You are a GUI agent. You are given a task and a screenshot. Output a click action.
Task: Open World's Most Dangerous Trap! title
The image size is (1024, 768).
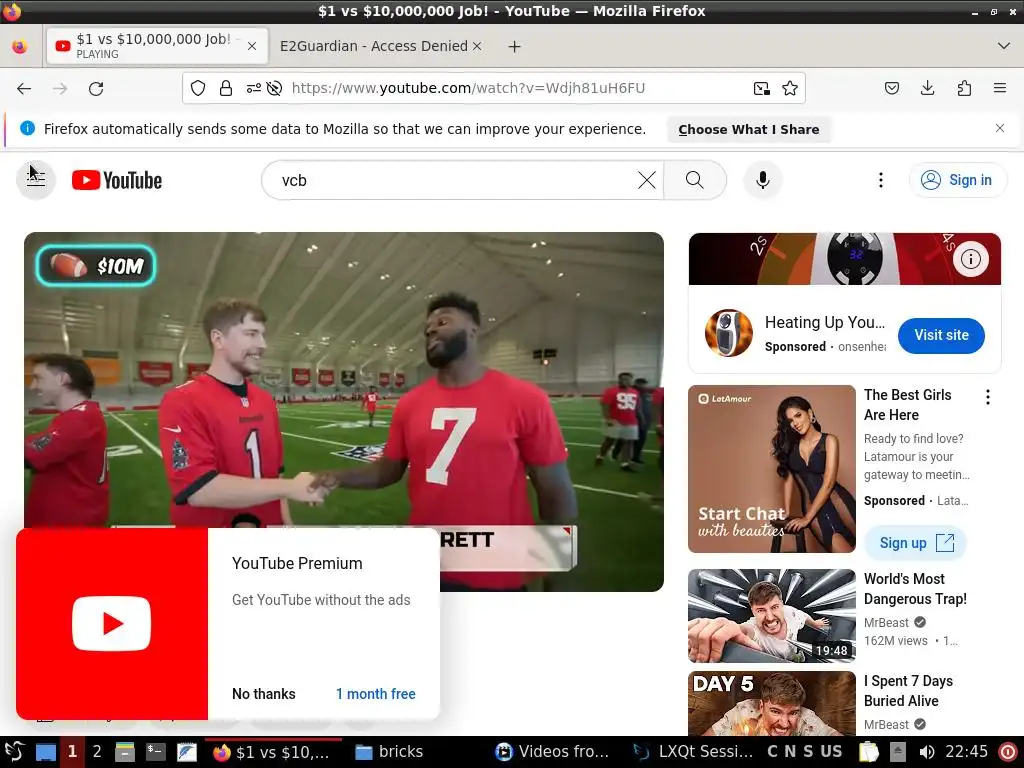tap(915, 588)
